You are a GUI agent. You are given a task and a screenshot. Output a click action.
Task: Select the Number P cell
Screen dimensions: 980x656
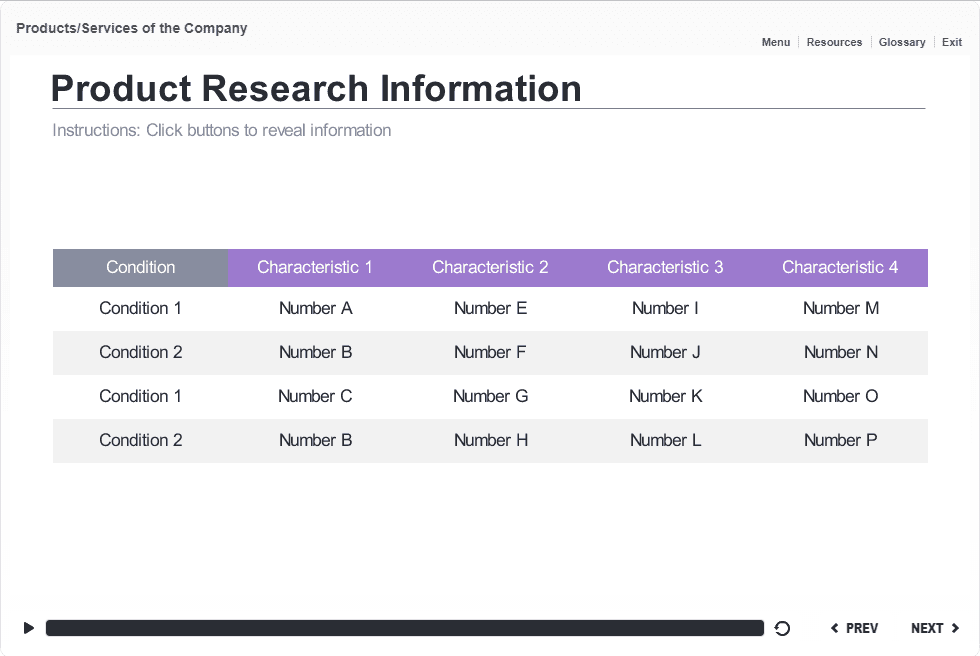point(840,440)
